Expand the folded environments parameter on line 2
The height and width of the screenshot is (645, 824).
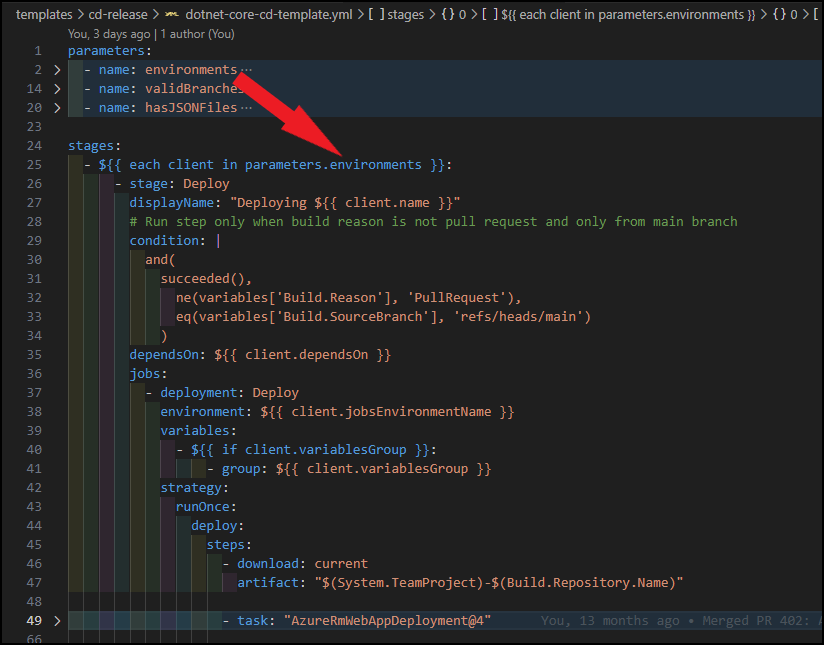click(x=57, y=70)
